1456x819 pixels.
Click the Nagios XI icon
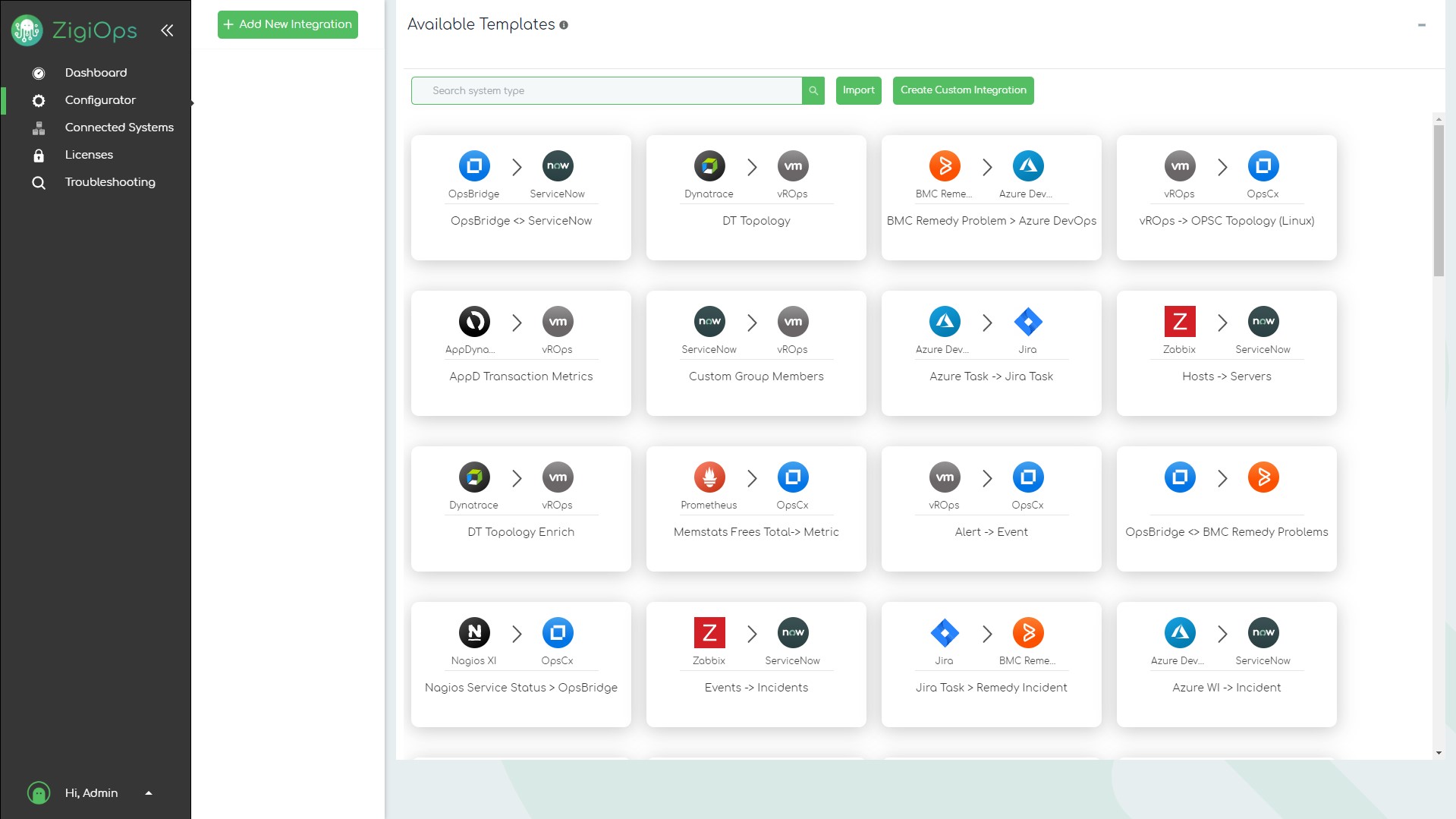[x=473, y=632]
